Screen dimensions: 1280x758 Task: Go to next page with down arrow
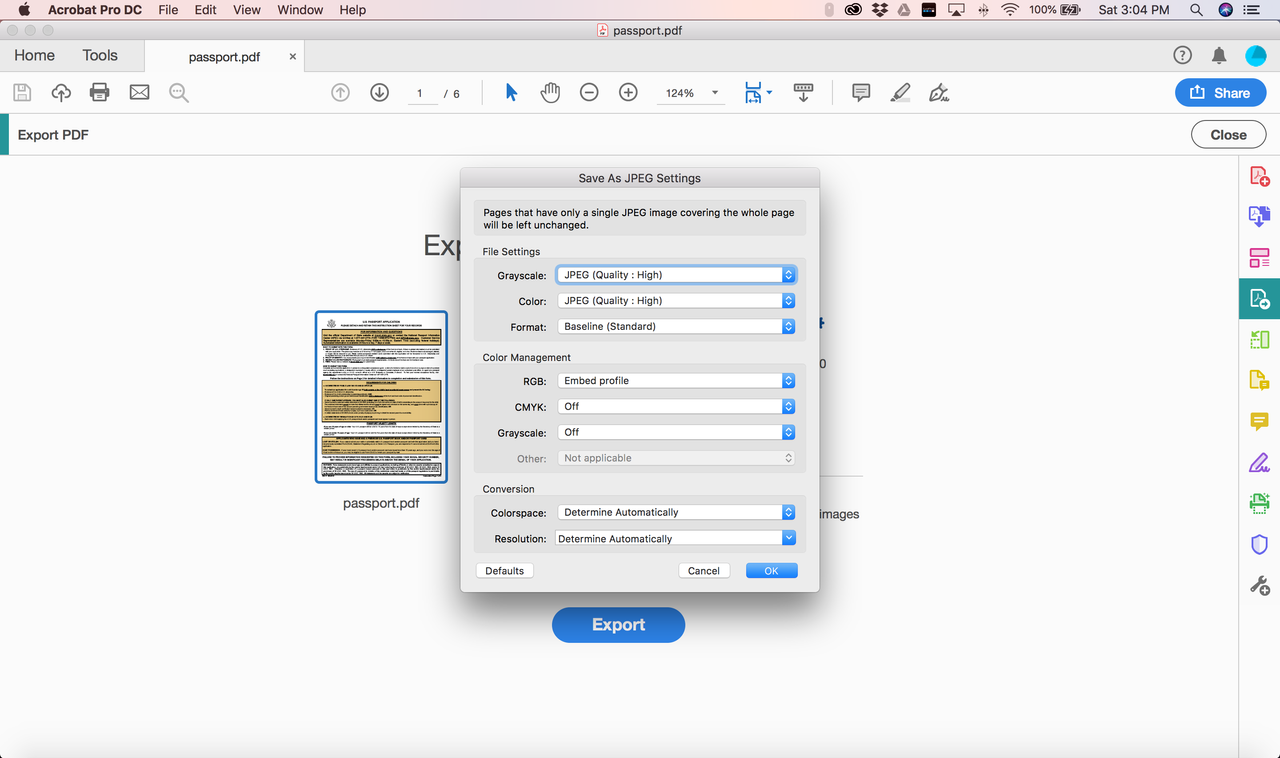click(x=379, y=93)
